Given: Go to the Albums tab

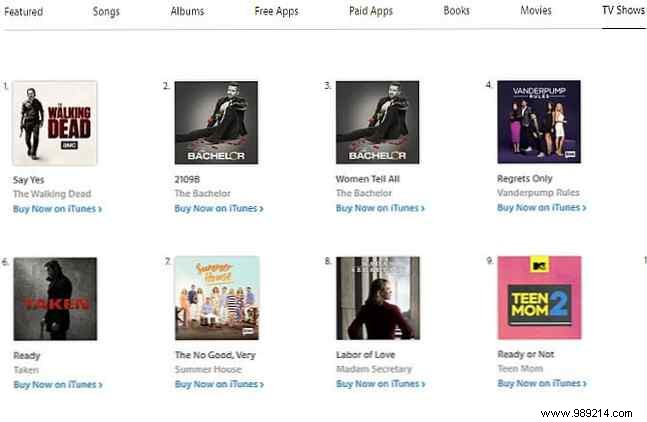Looking at the screenshot, I should pyautogui.click(x=187, y=11).
